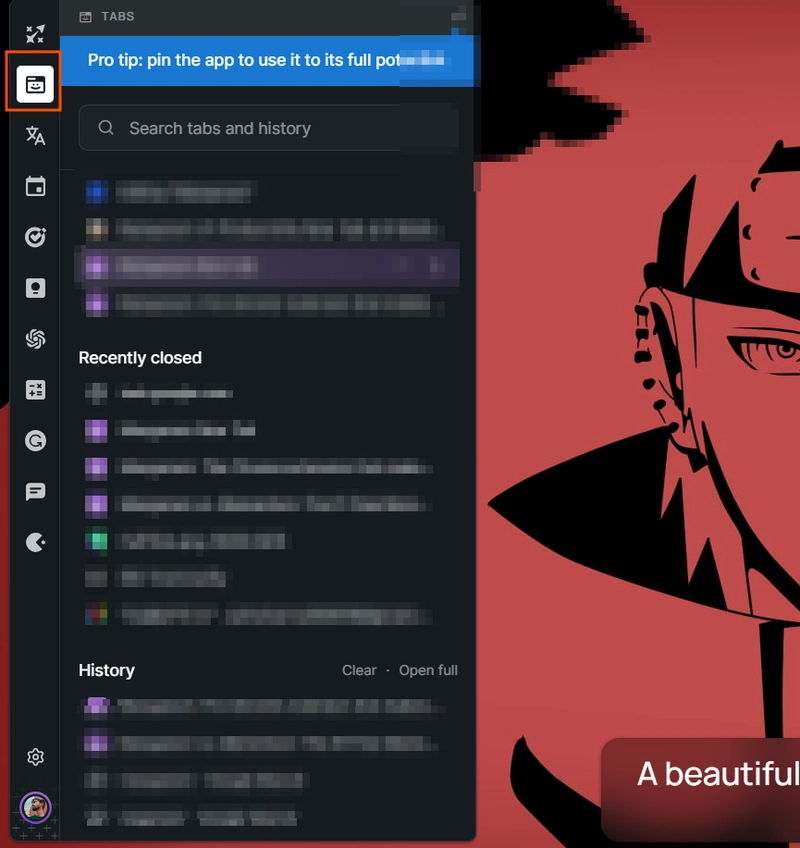
Task: Launch the Pac-Man game icon
Action: tap(35, 542)
